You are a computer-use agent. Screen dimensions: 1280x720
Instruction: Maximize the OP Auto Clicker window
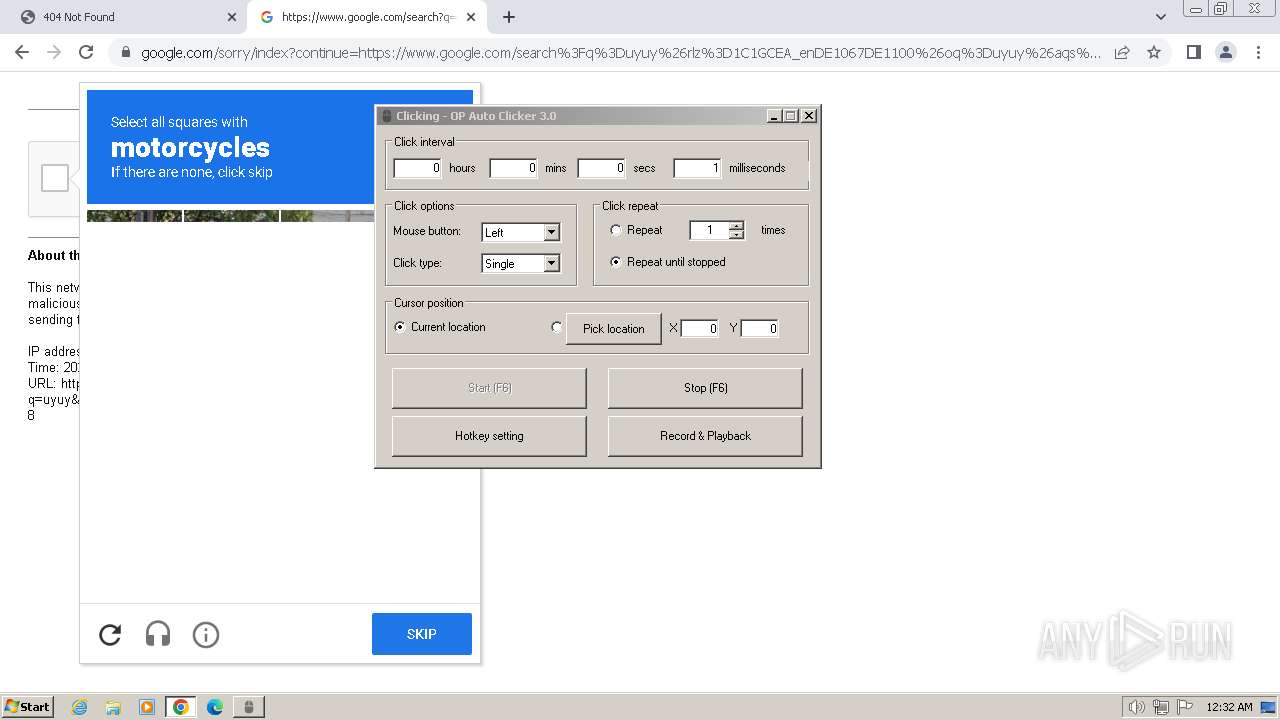(x=791, y=116)
